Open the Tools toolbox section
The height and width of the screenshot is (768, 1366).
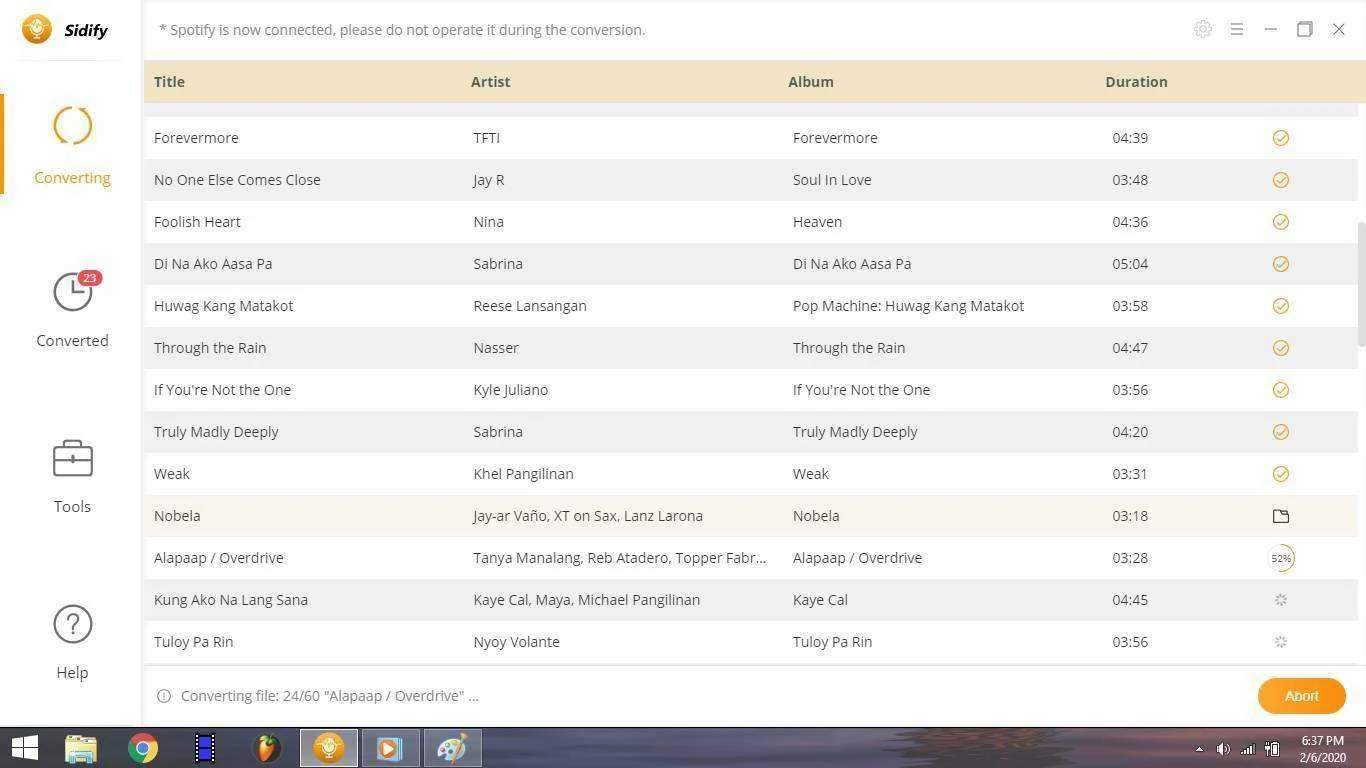tap(72, 477)
